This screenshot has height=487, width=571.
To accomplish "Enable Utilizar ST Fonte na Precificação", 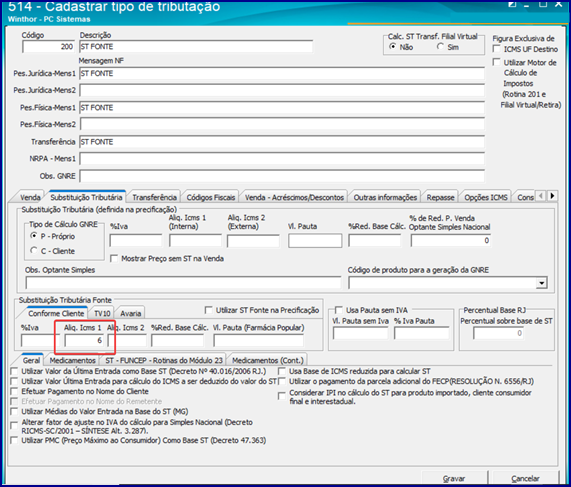I will [208, 310].
